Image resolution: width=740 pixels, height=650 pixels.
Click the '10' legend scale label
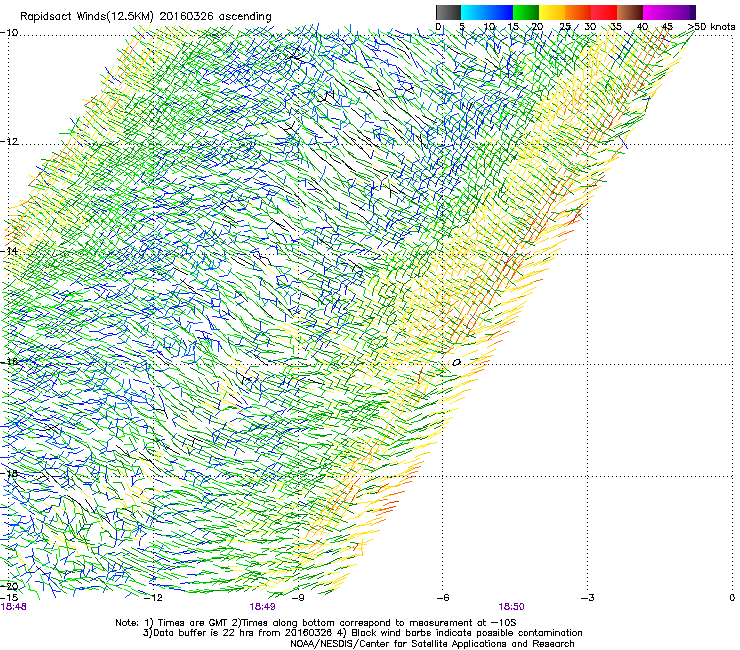point(489,27)
